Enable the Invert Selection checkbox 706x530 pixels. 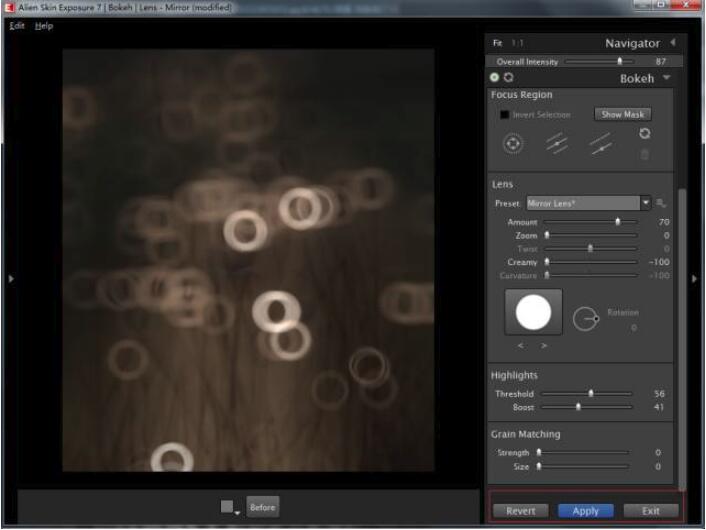[505, 115]
